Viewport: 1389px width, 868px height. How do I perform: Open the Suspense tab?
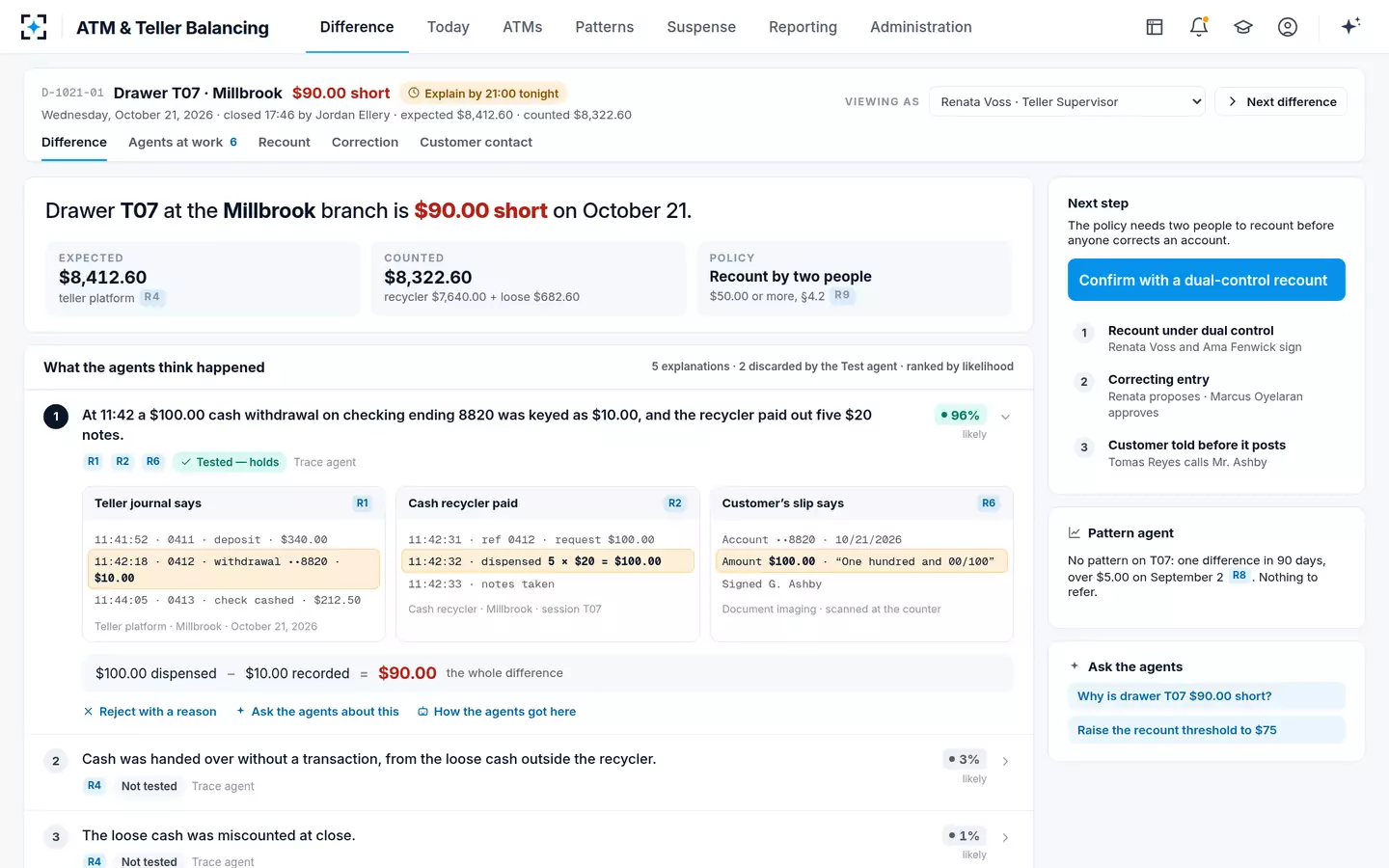pos(701,27)
